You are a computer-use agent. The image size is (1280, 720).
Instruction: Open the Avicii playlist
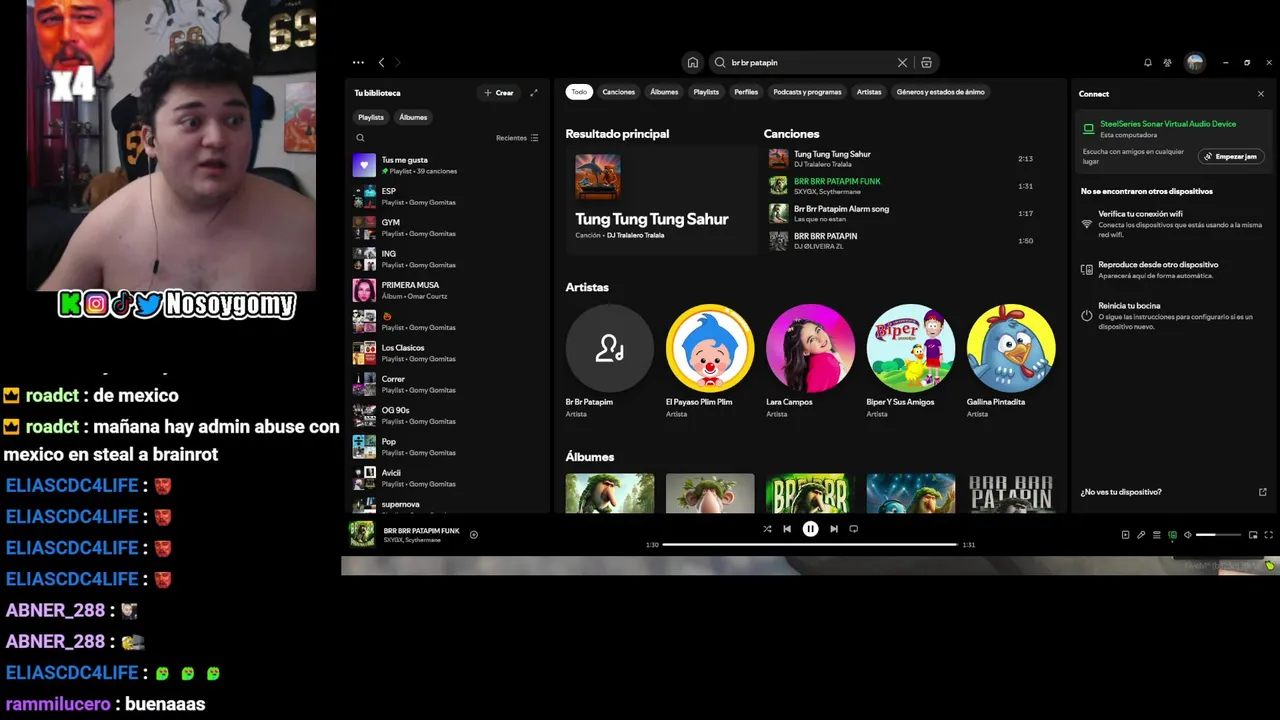[448, 478]
